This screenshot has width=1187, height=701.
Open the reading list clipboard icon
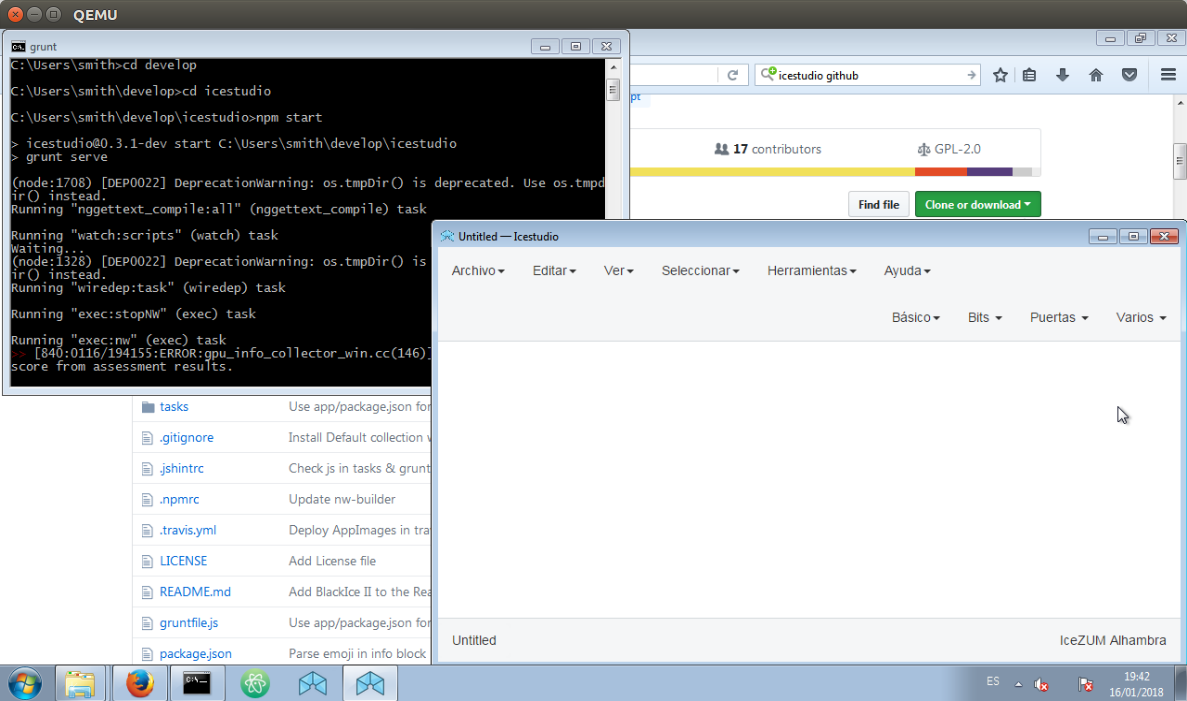pyautogui.click(x=1029, y=74)
